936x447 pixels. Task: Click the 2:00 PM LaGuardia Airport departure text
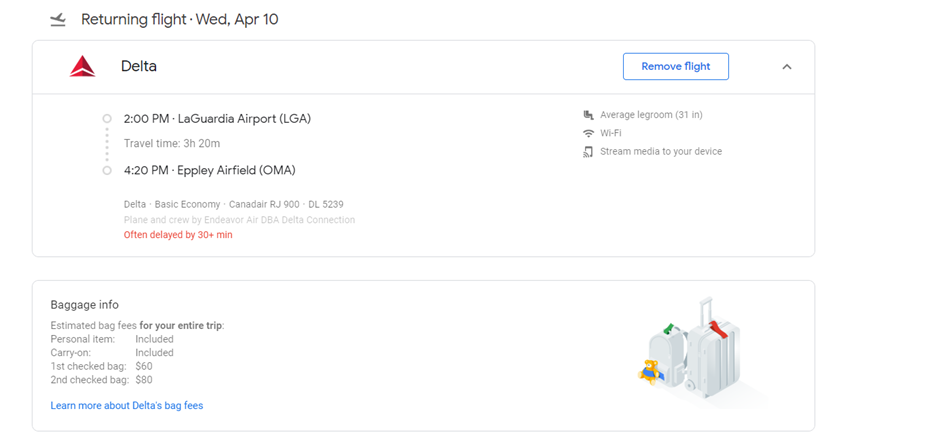tap(217, 119)
